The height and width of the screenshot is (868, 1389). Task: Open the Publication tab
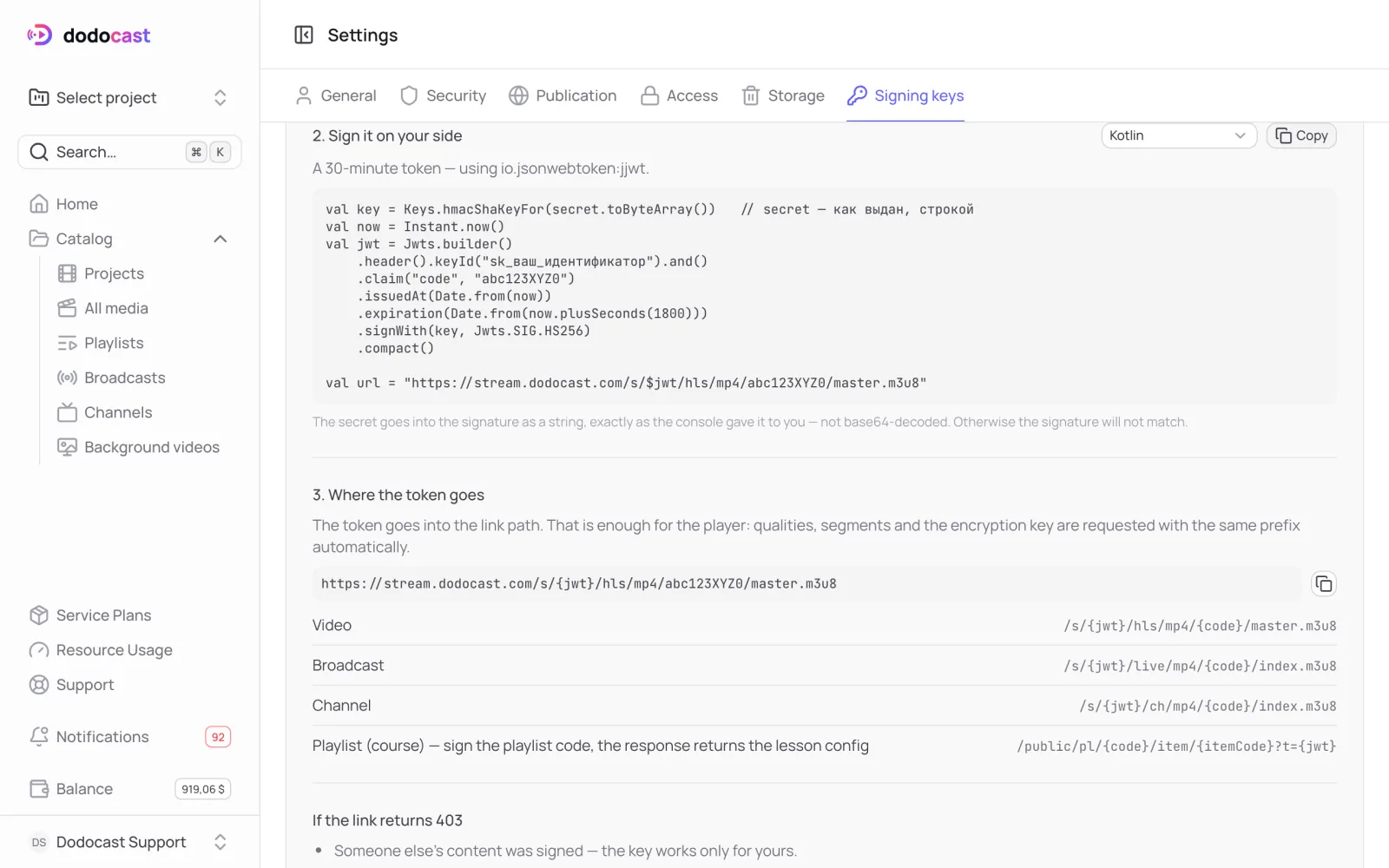(x=563, y=95)
